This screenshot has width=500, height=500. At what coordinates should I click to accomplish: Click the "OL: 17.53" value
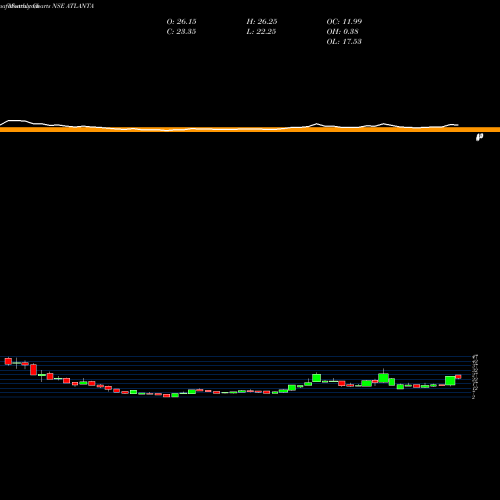pos(344,41)
